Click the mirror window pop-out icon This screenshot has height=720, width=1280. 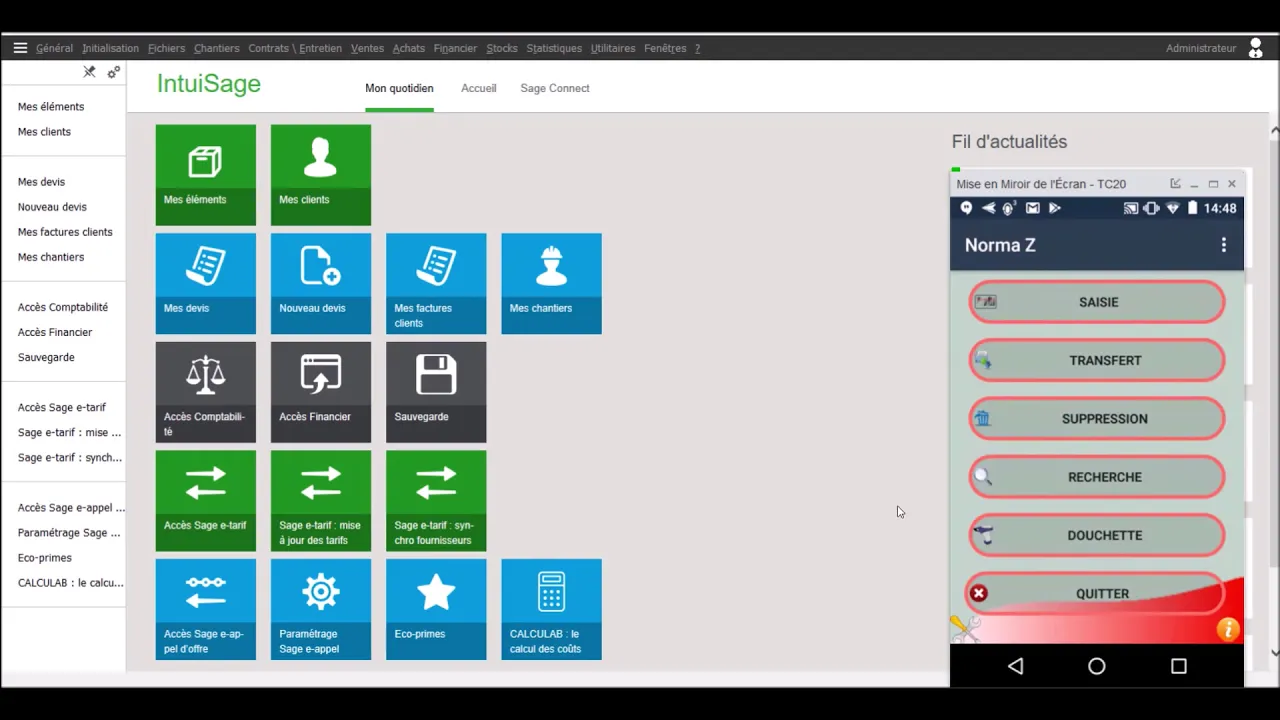tap(1175, 184)
